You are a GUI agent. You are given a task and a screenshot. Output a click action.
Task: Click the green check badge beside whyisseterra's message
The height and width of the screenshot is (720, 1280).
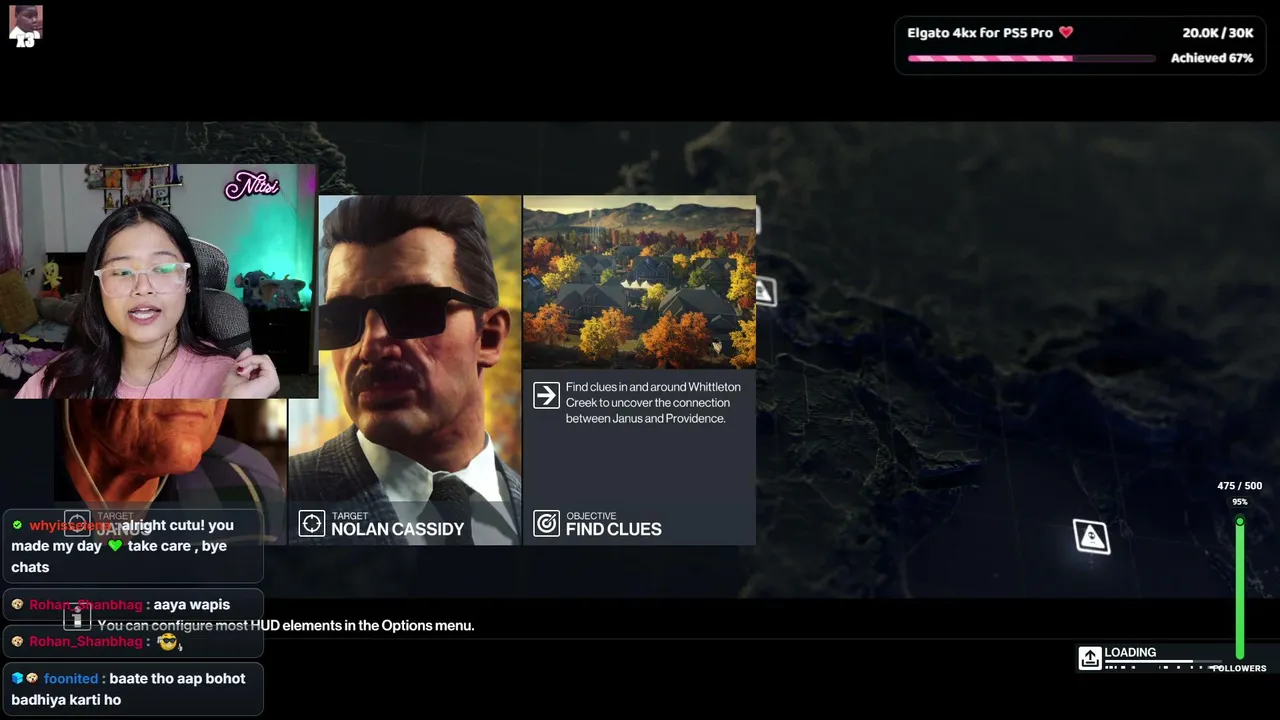18,525
